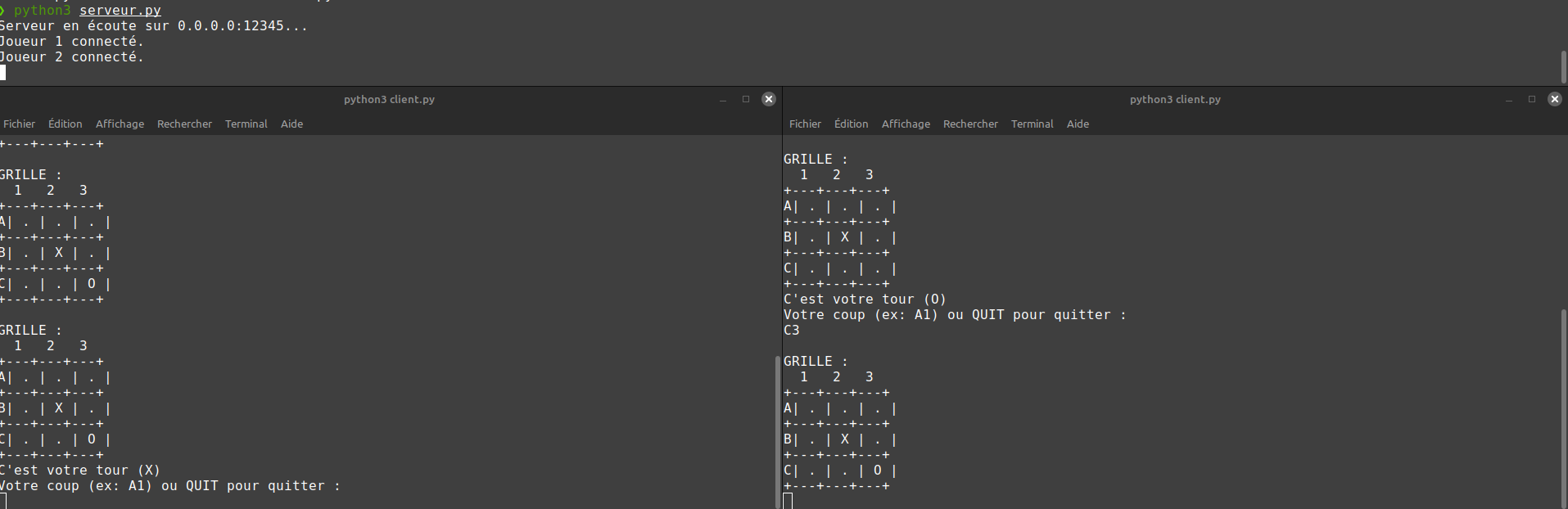The height and width of the screenshot is (509, 1568).
Task: Minimize the left client.py terminal window
Action: [x=722, y=99]
